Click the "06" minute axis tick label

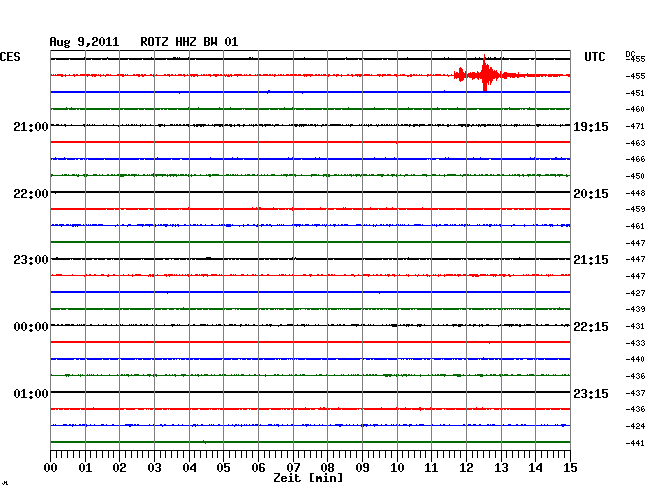258,467
